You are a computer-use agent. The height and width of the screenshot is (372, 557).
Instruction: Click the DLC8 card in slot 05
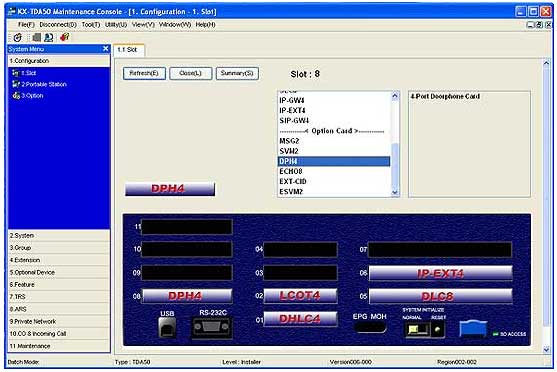[440, 296]
